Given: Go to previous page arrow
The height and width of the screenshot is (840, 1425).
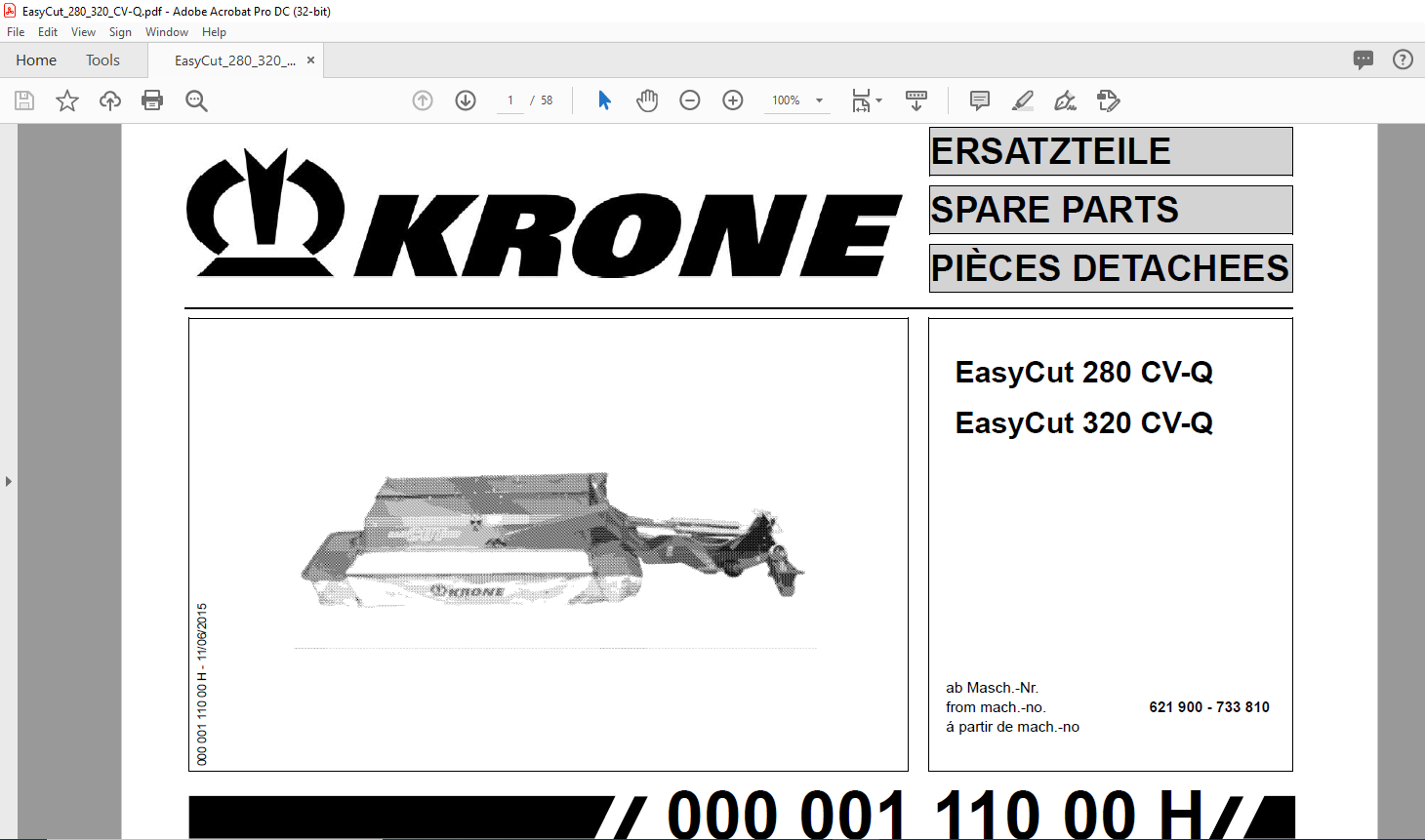Looking at the screenshot, I should click(423, 100).
